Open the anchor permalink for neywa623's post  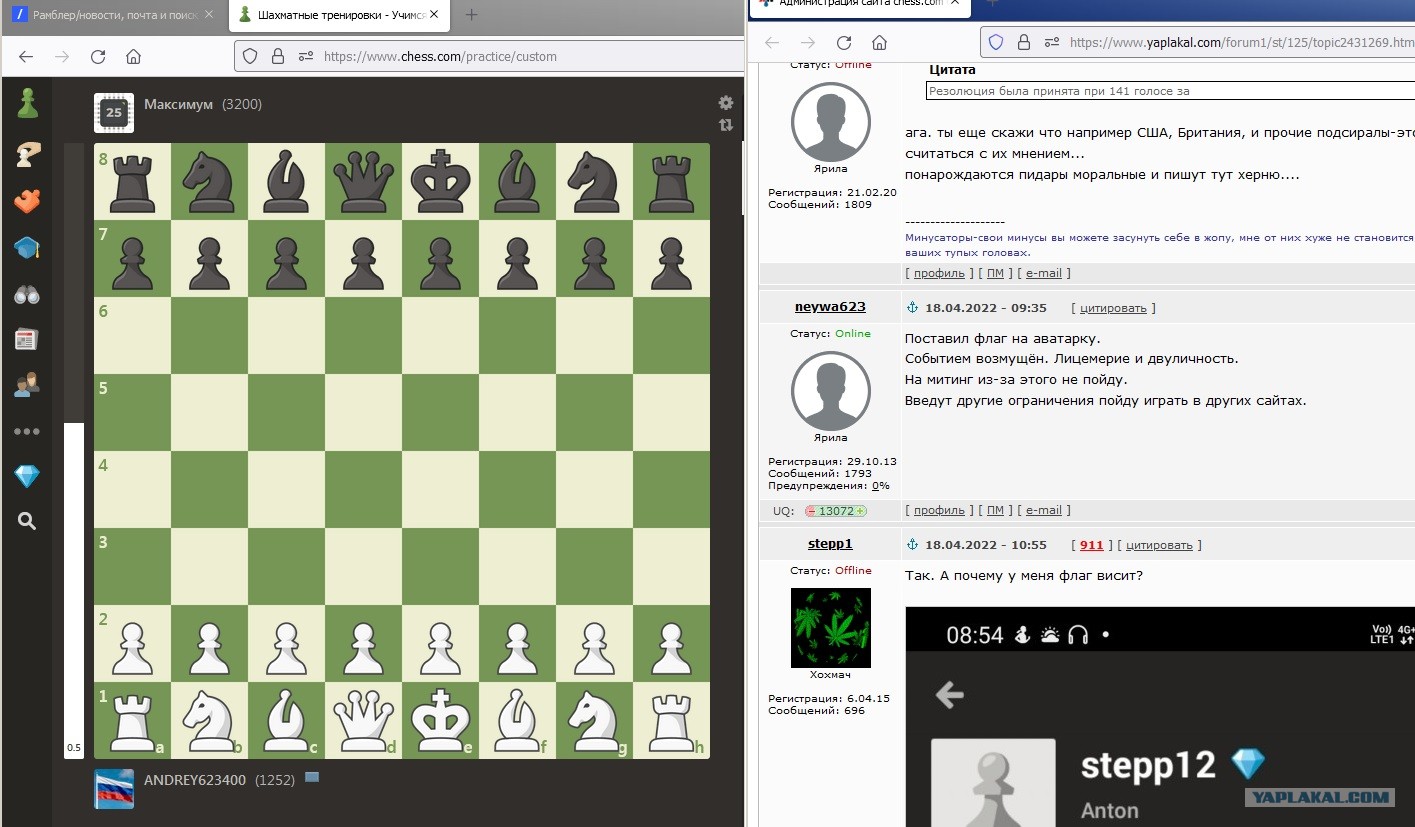[x=912, y=308]
